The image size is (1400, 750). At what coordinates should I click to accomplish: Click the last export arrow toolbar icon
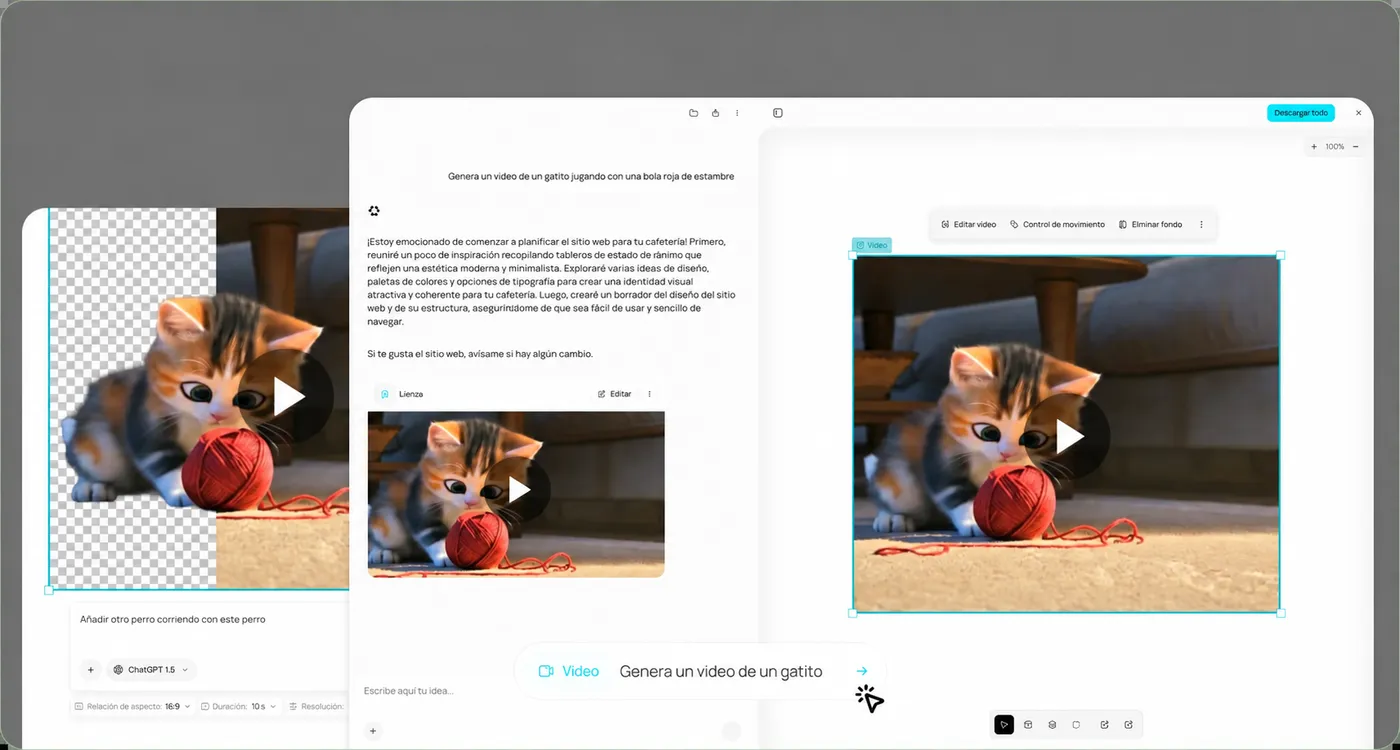pos(1128,725)
